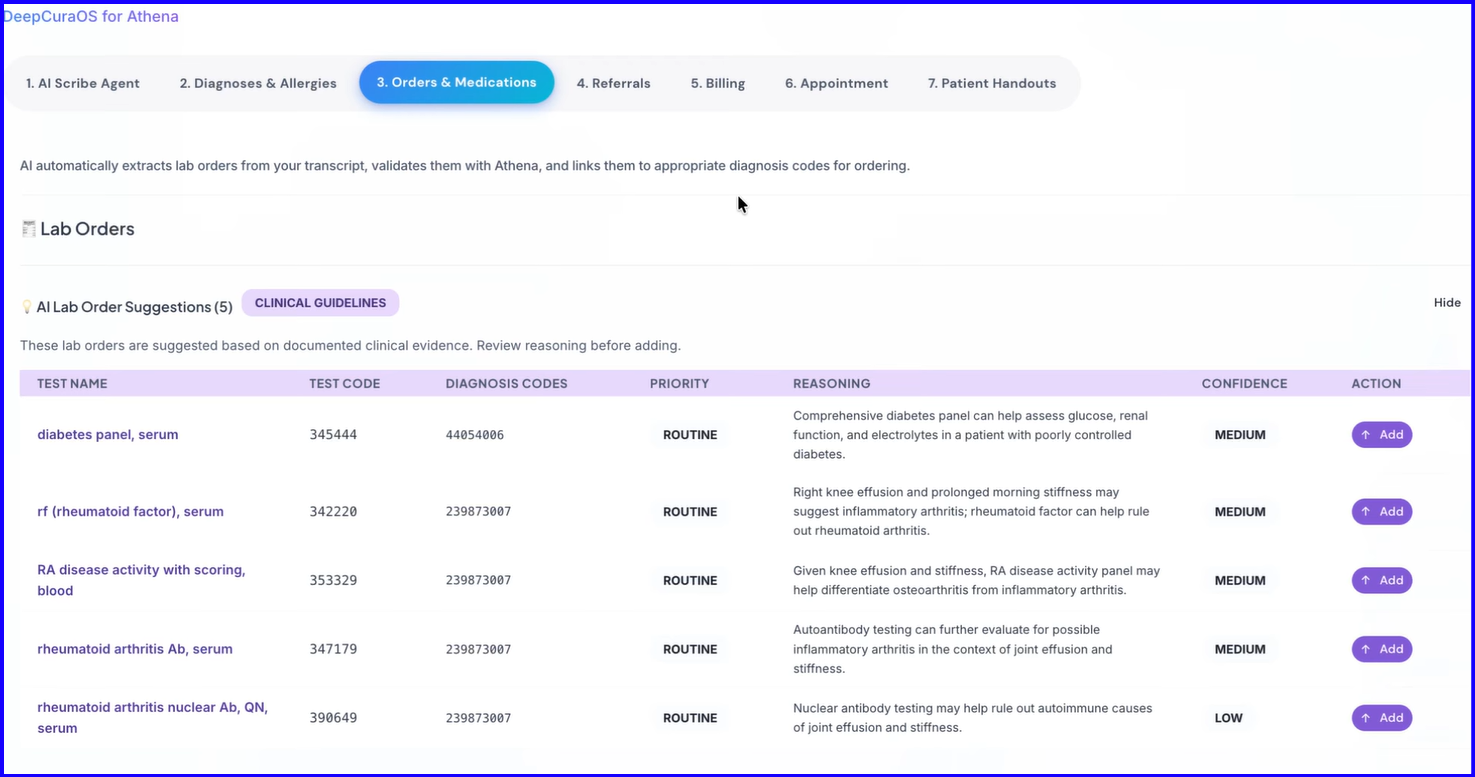Click the DeepCuraOS for Athena title
1475x777 pixels.
(90, 17)
